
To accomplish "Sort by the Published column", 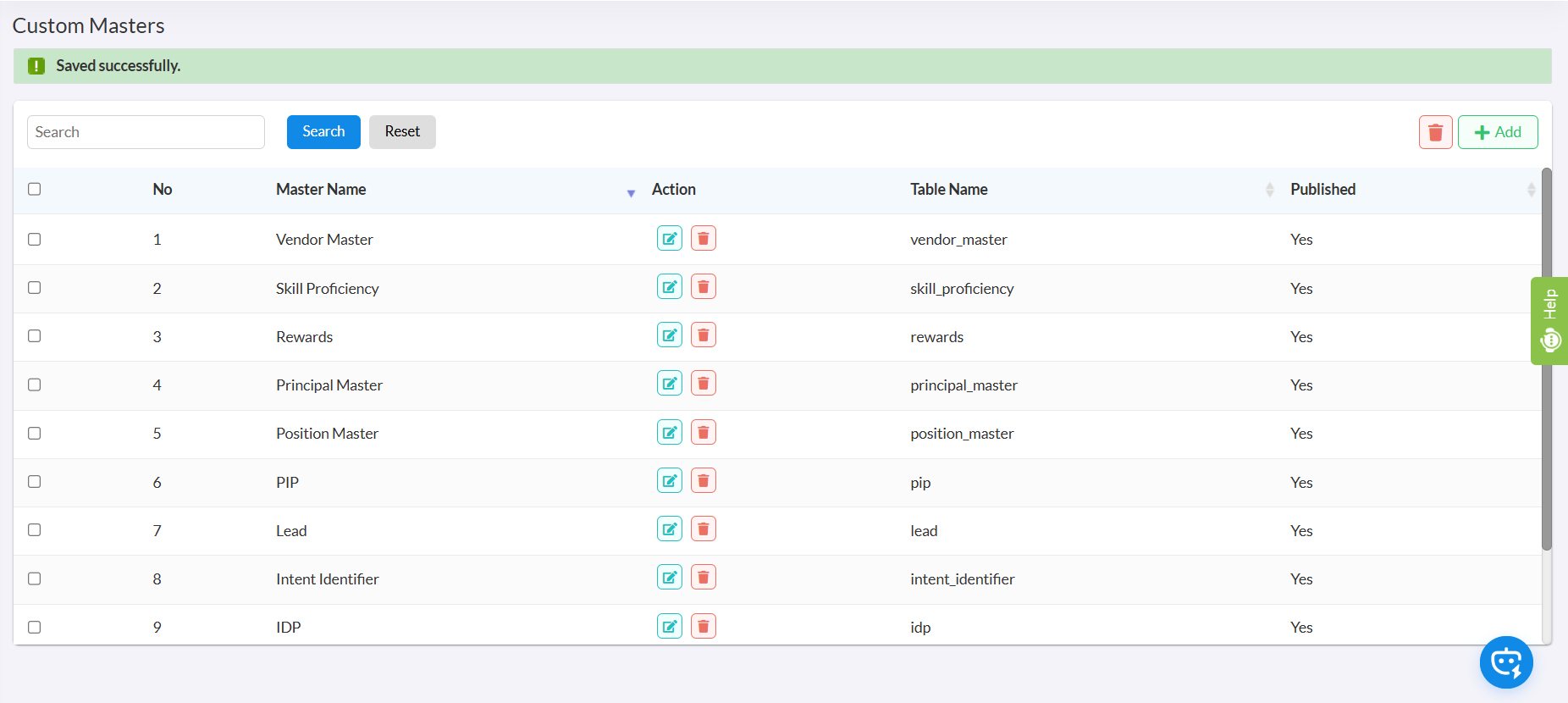I will pyautogui.click(x=1530, y=190).
